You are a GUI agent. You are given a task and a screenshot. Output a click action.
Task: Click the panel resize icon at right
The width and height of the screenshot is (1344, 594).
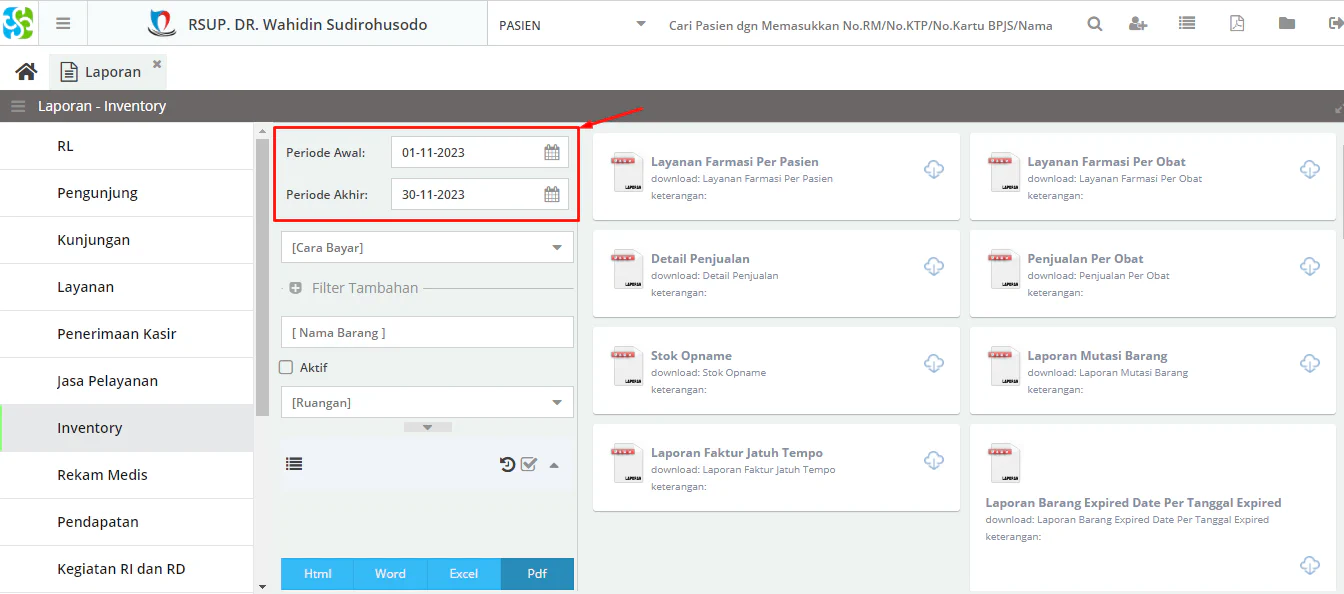click(1338, 108)
